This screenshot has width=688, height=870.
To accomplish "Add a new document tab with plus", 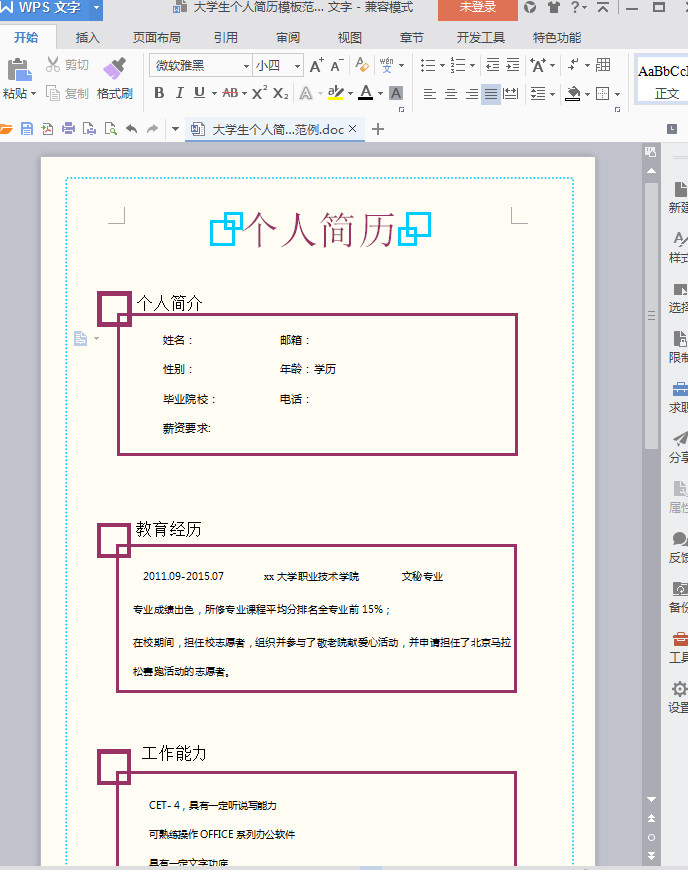I will point(378,129).
